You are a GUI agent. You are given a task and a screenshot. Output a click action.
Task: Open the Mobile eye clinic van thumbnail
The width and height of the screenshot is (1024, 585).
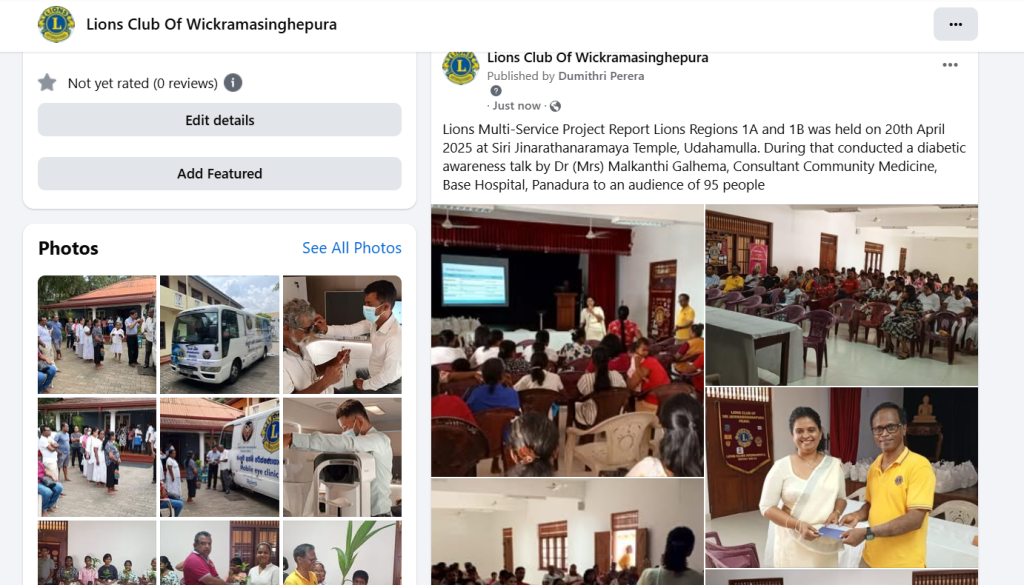pos(219,457)
